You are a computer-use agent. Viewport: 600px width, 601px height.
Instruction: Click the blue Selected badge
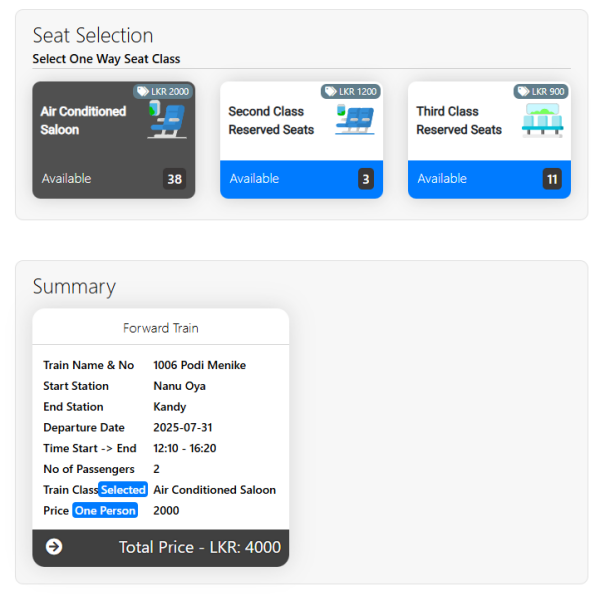pos(123,489)
